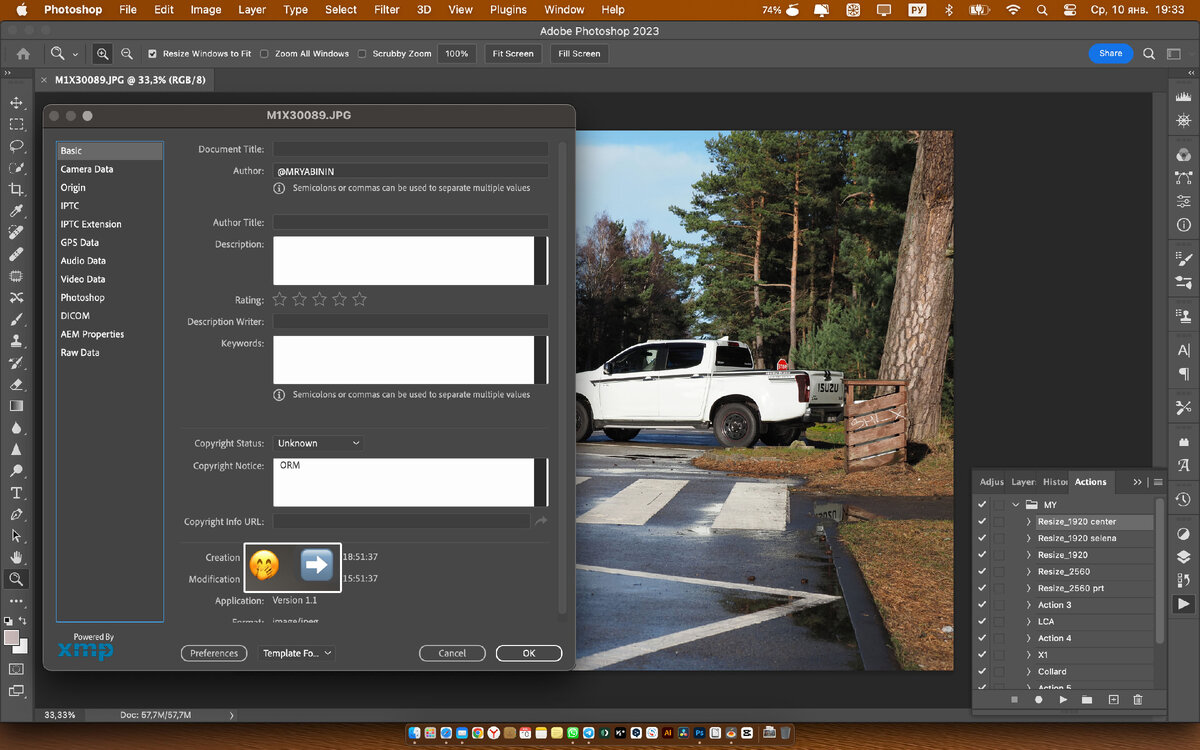Click the foreground color swatch
The height and width of the screenshot is (750, 1200).
pyautogui.click(x=12, y=637)
